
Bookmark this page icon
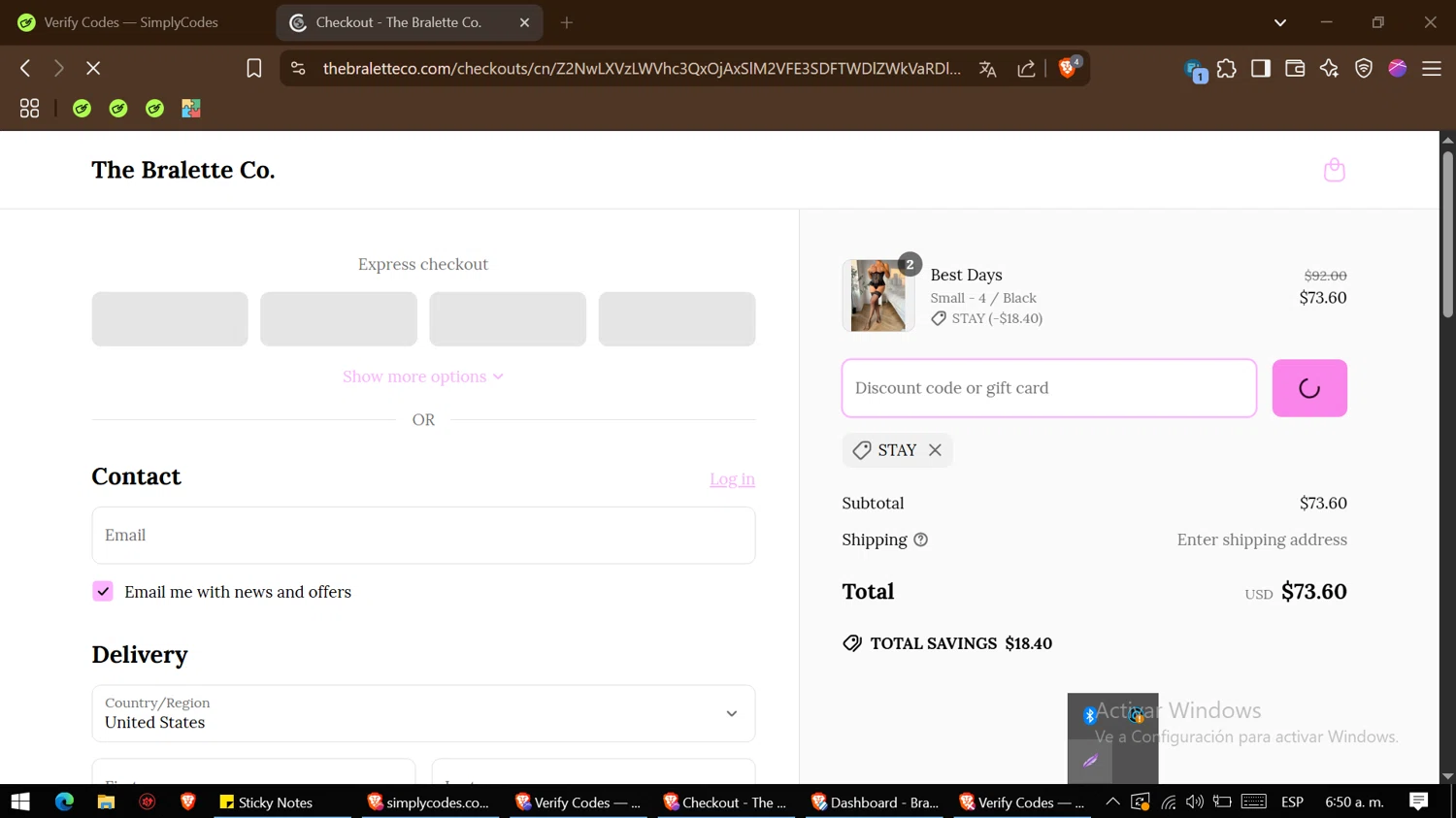253,68
